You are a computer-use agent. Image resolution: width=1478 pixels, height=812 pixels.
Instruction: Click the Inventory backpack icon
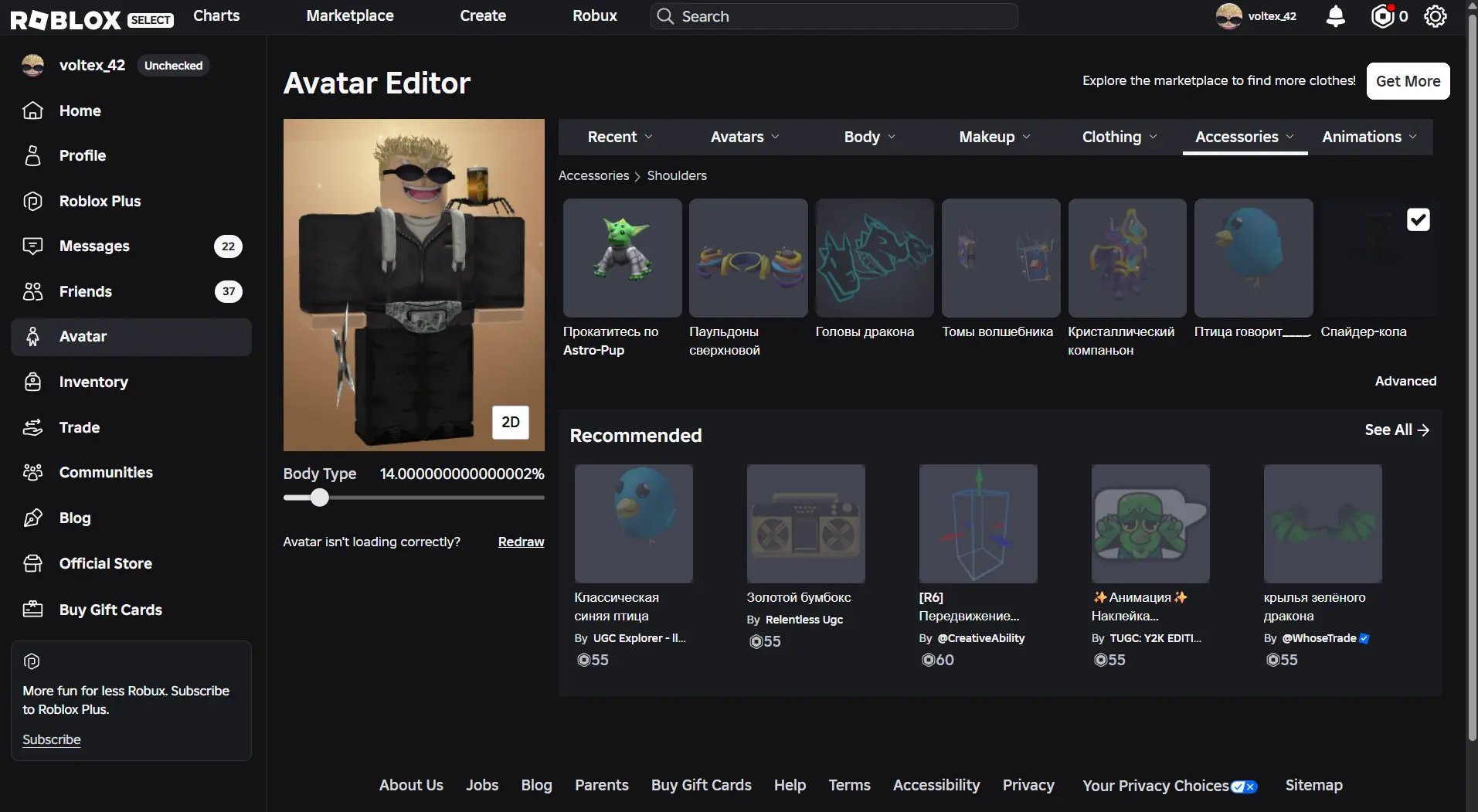(x=32, y=382)
